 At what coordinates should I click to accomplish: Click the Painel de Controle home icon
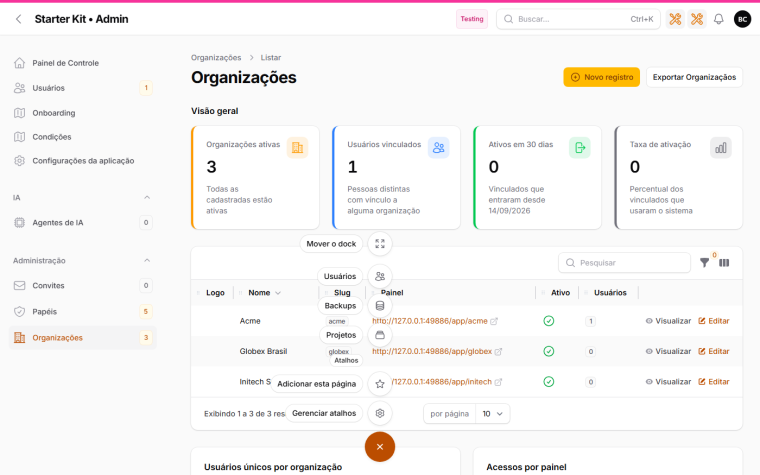19,63
